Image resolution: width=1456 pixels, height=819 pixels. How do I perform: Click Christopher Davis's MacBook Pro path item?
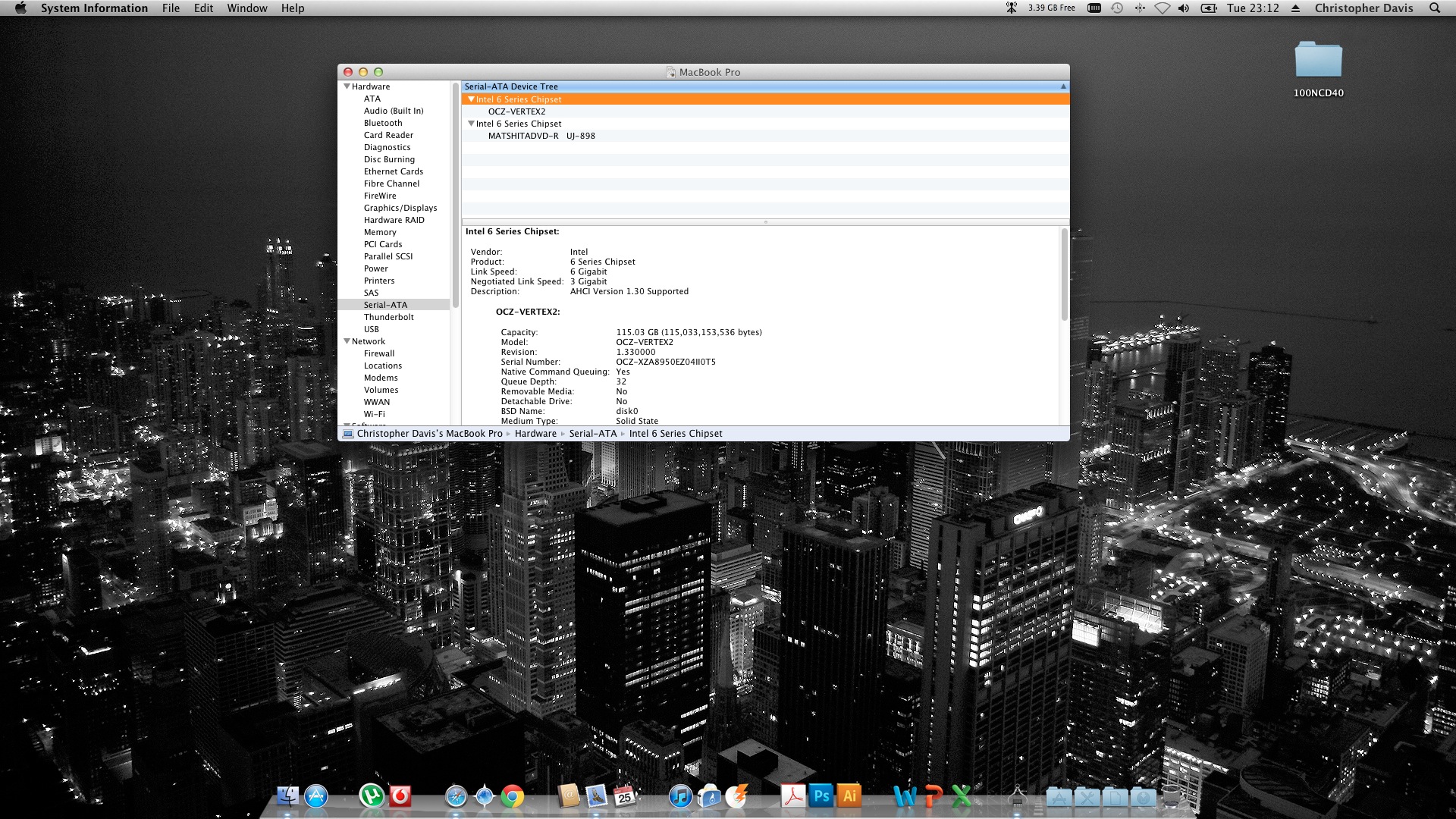(422, 434)
